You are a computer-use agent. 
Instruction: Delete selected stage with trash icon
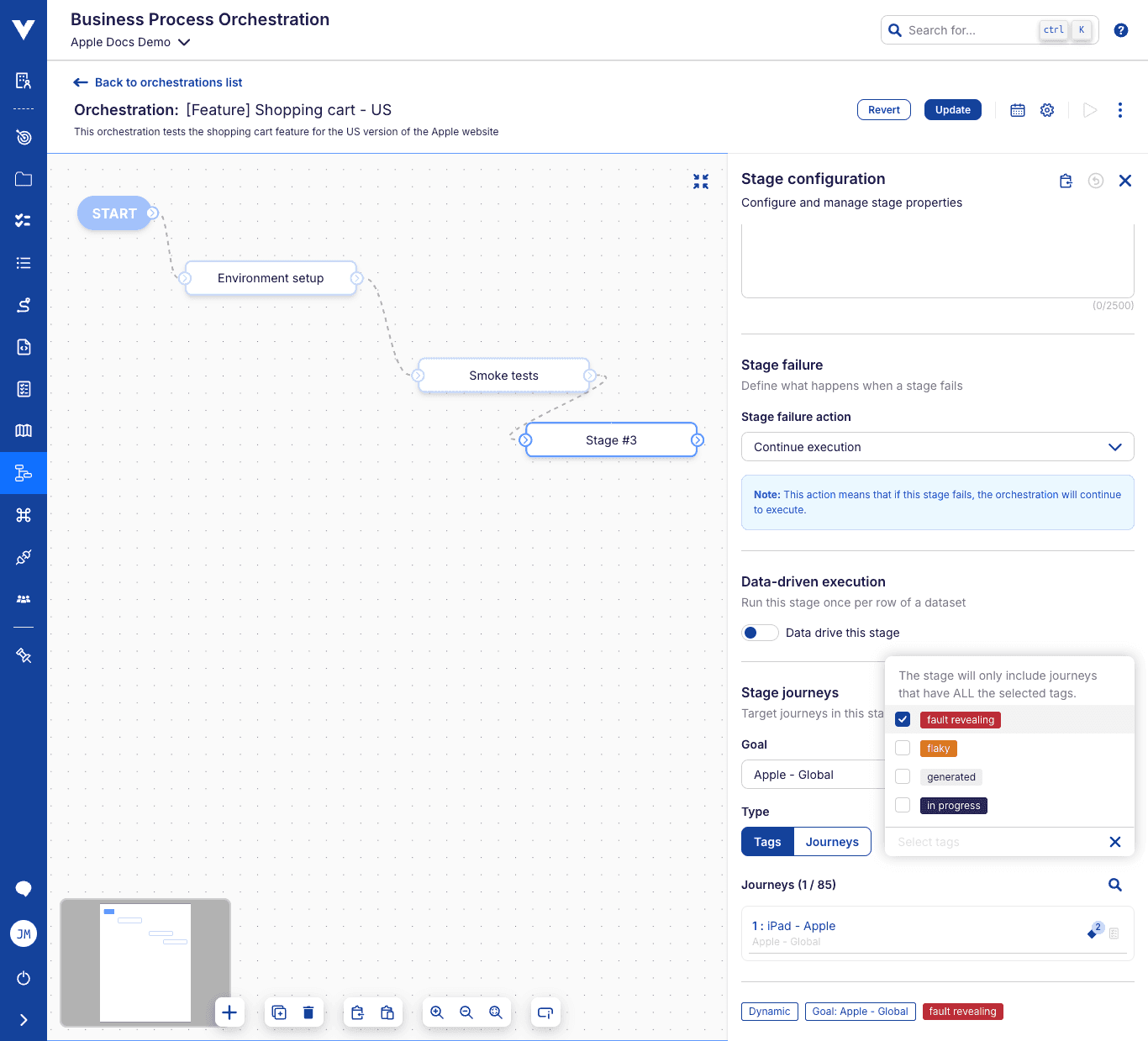click(308, 1012)
